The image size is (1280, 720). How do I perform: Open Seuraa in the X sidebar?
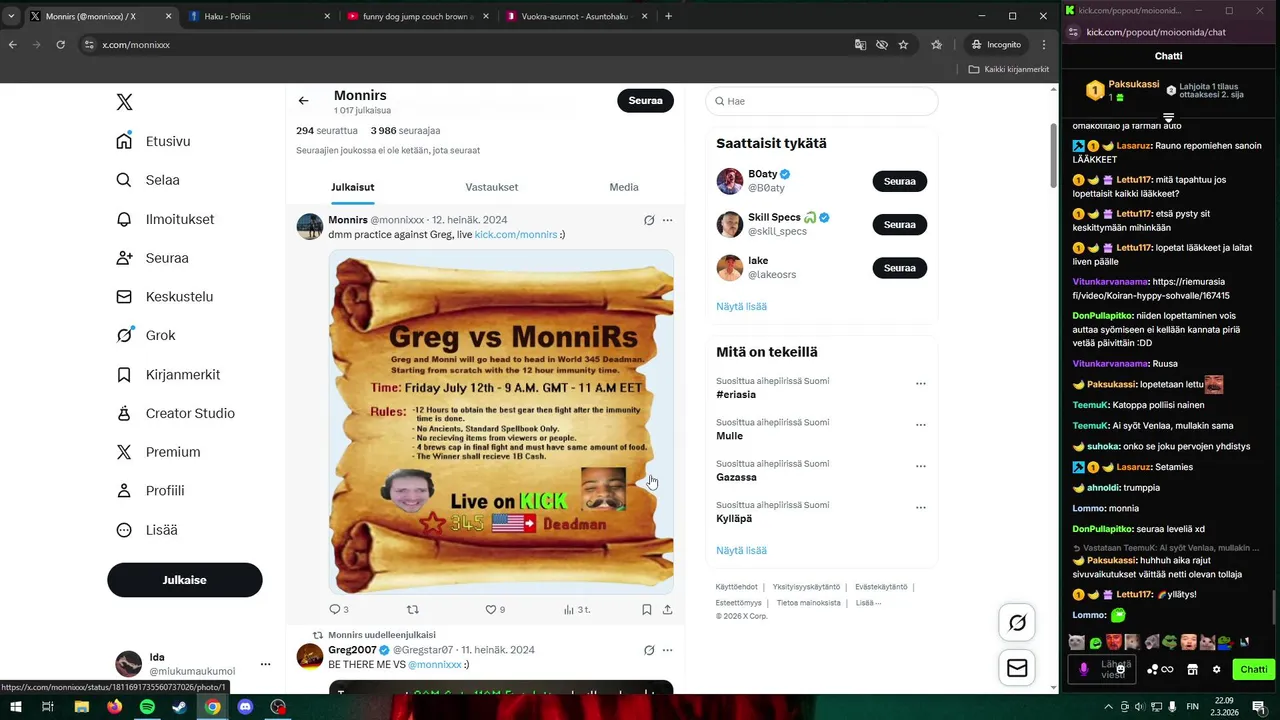point(153,258)
